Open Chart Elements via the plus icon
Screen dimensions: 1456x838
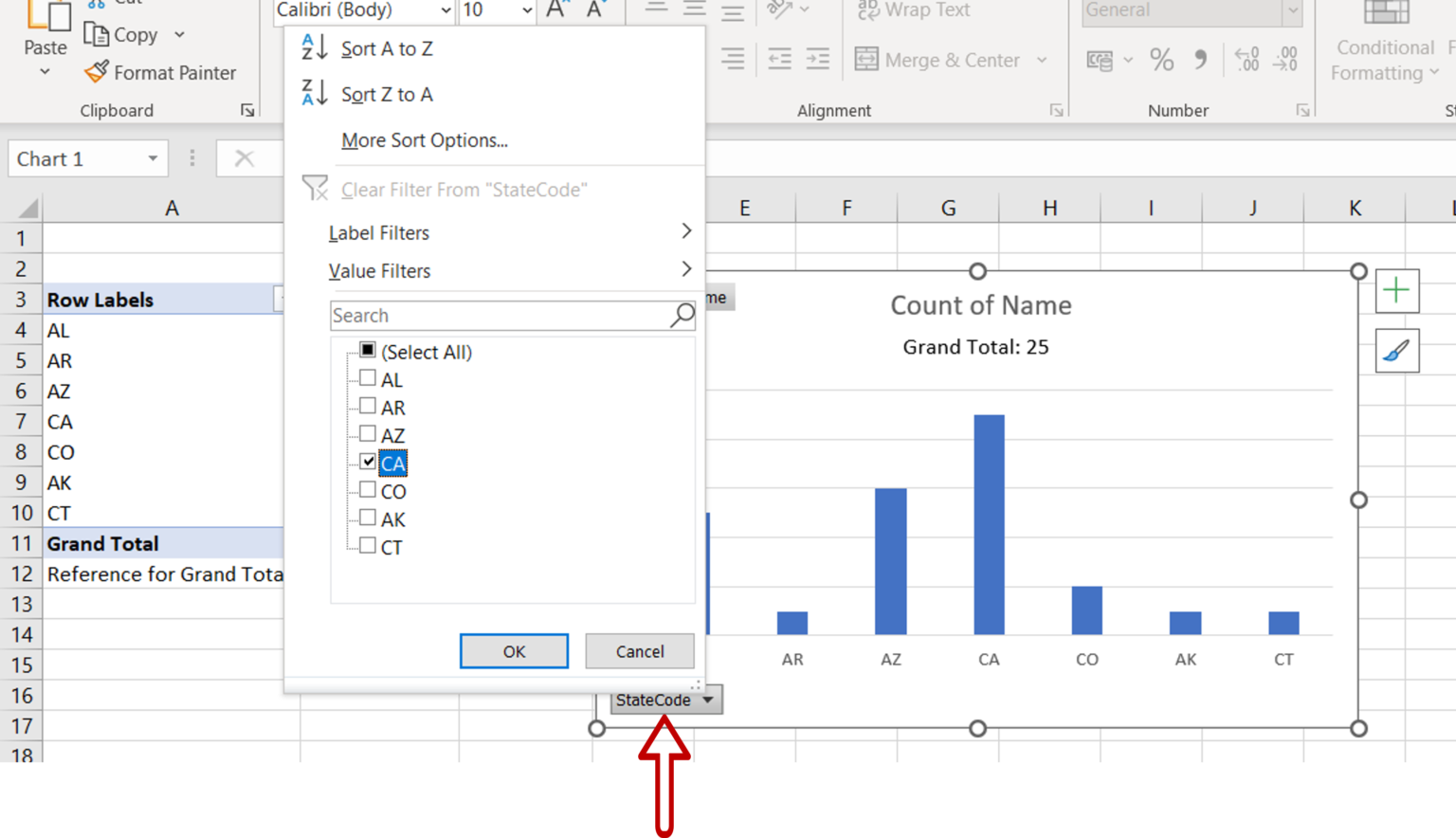click(x=1396, y=291)
